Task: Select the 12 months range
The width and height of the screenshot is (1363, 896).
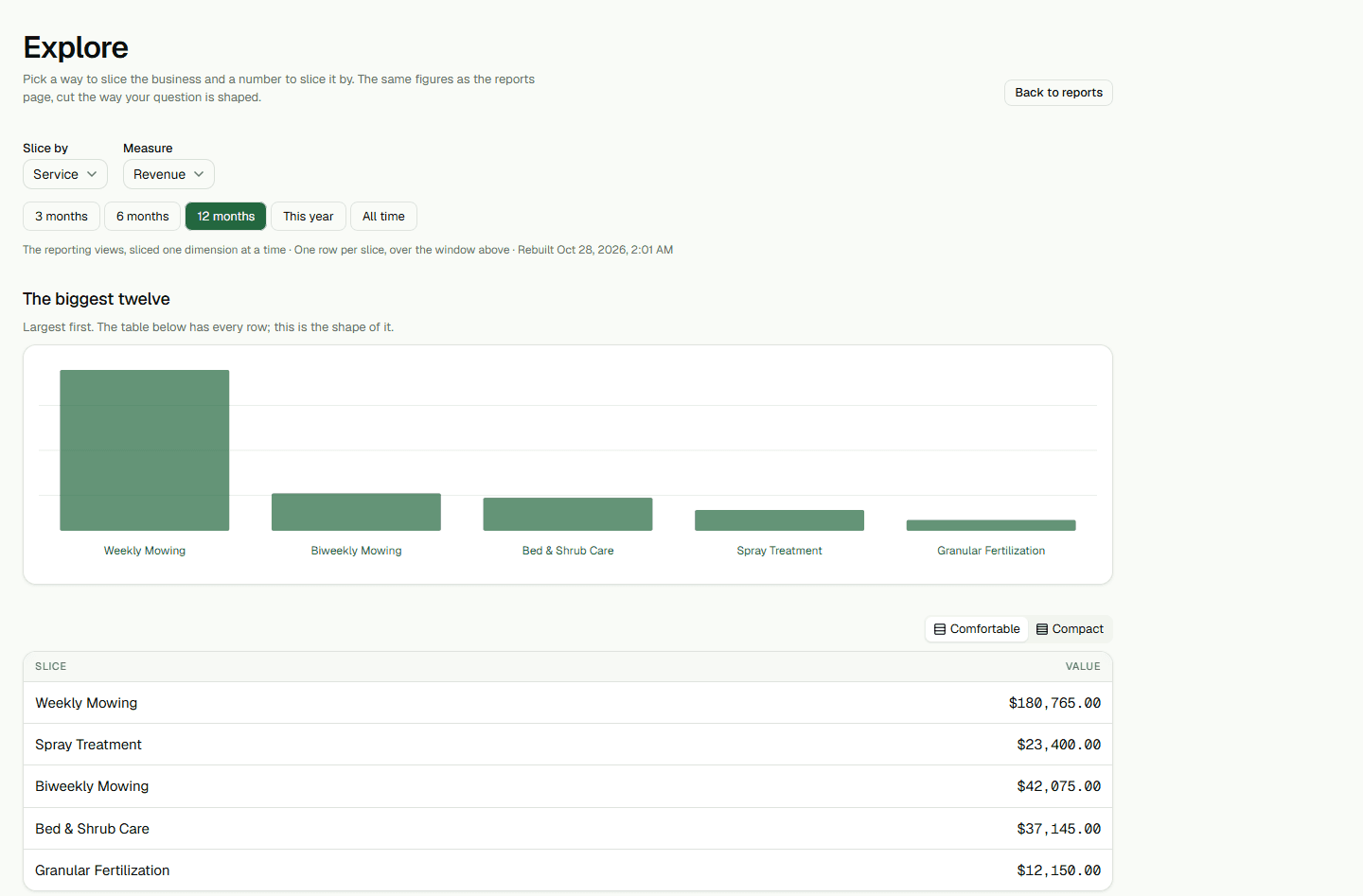Action: coord(226,216)
